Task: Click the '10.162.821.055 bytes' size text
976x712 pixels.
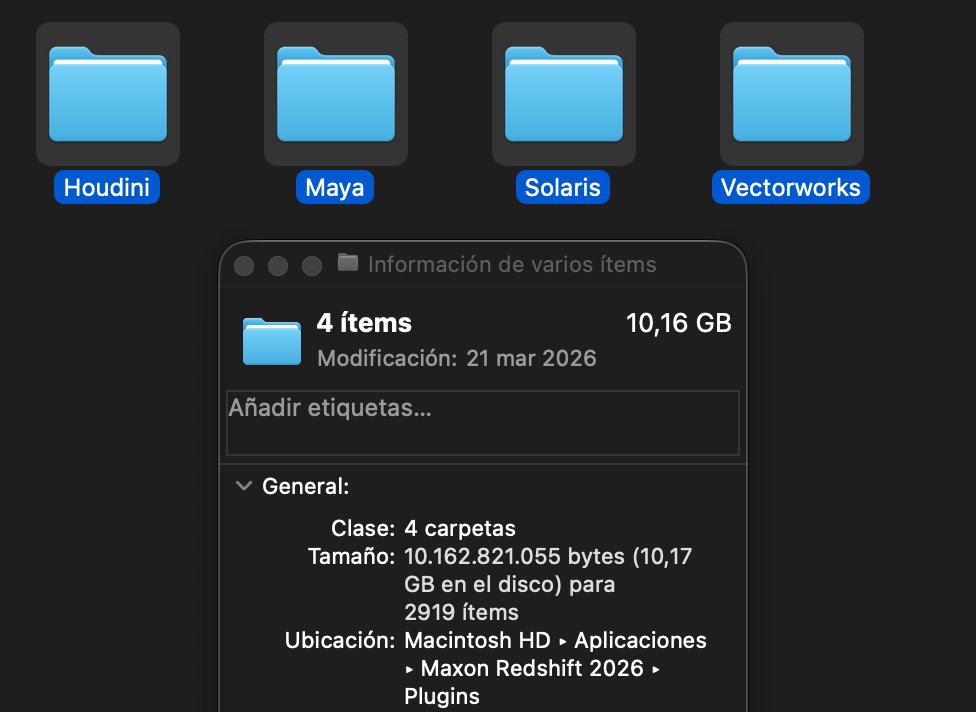Action: tap(514, 556)
